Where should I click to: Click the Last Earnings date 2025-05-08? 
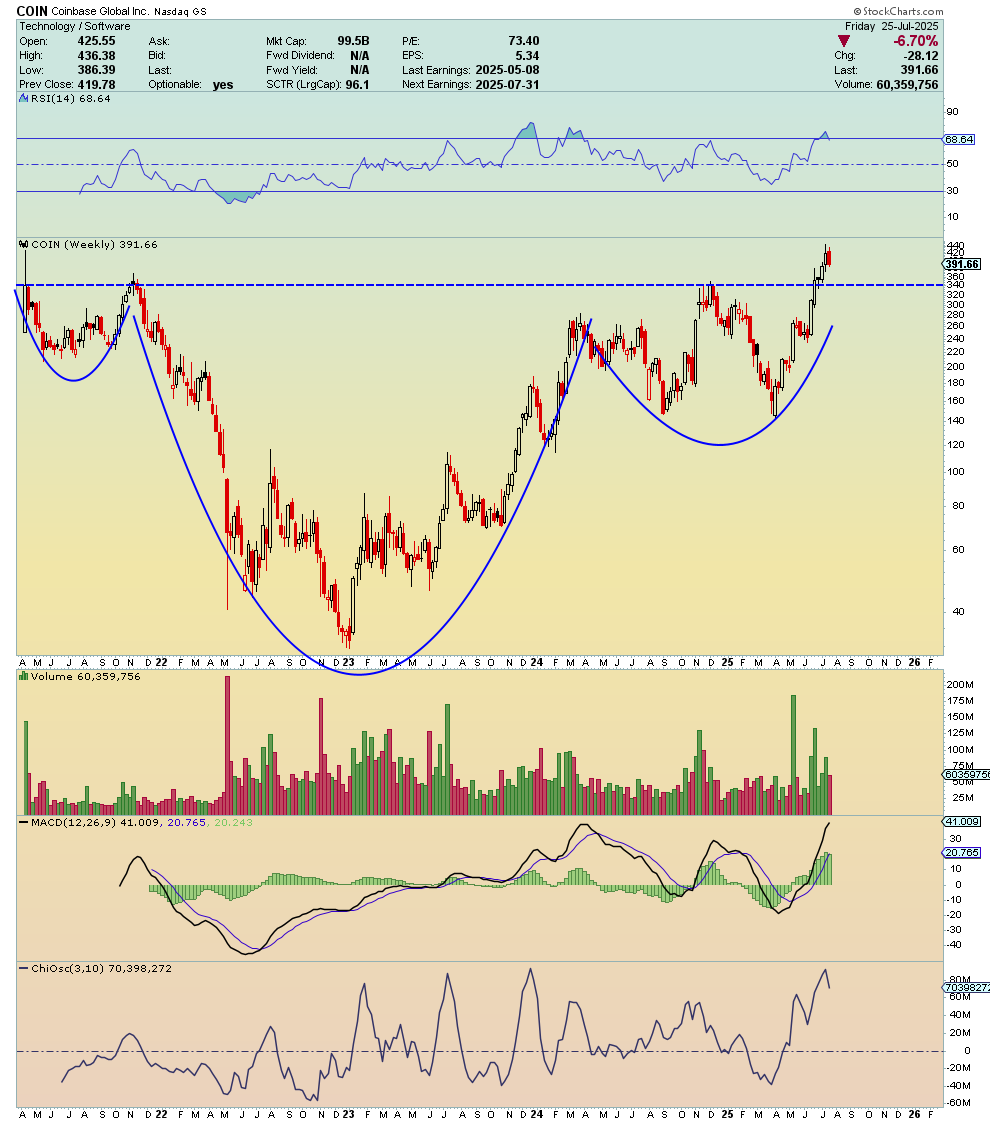pyautogui.click(x=507, y=70)
